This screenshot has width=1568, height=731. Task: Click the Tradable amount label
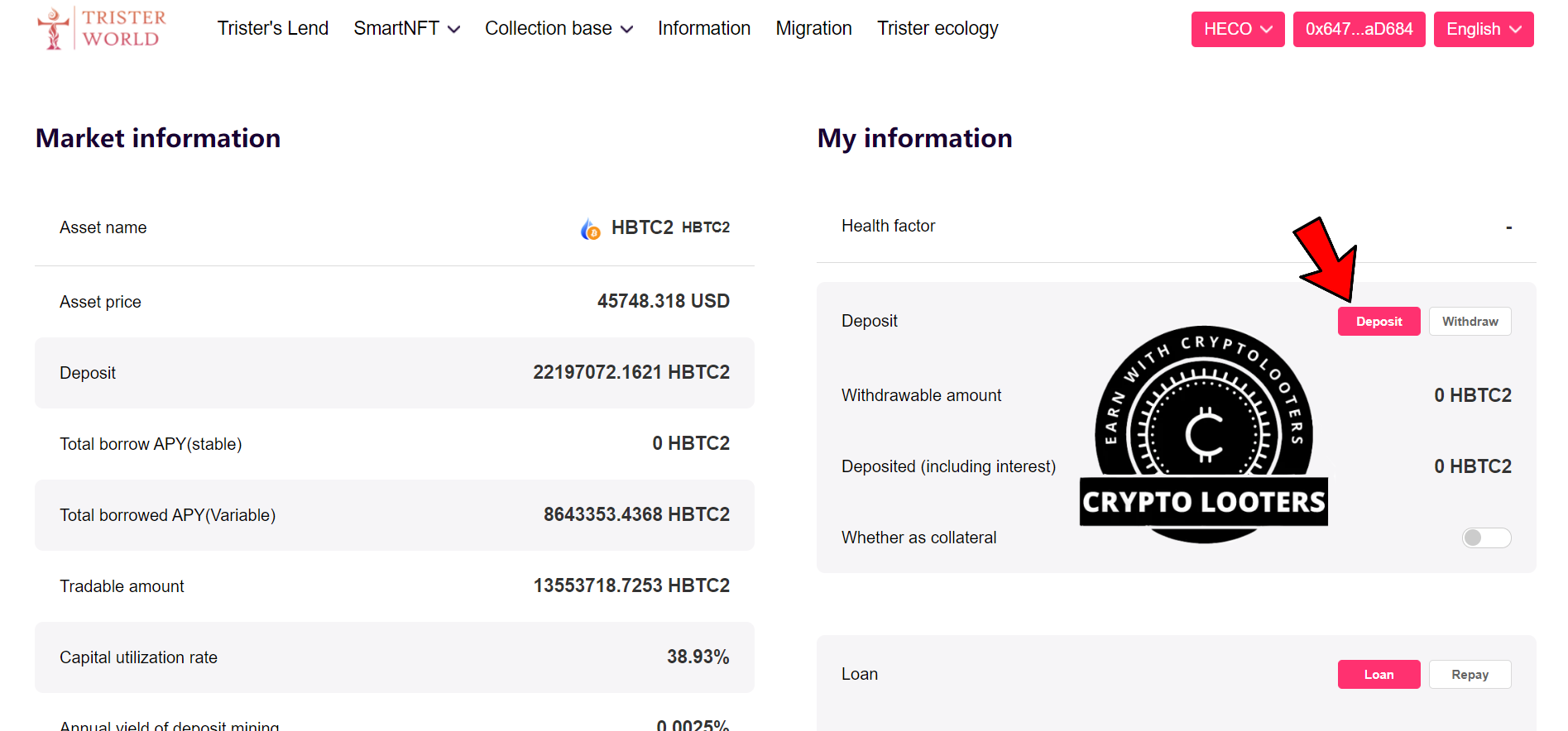click(x=122, y=586)
